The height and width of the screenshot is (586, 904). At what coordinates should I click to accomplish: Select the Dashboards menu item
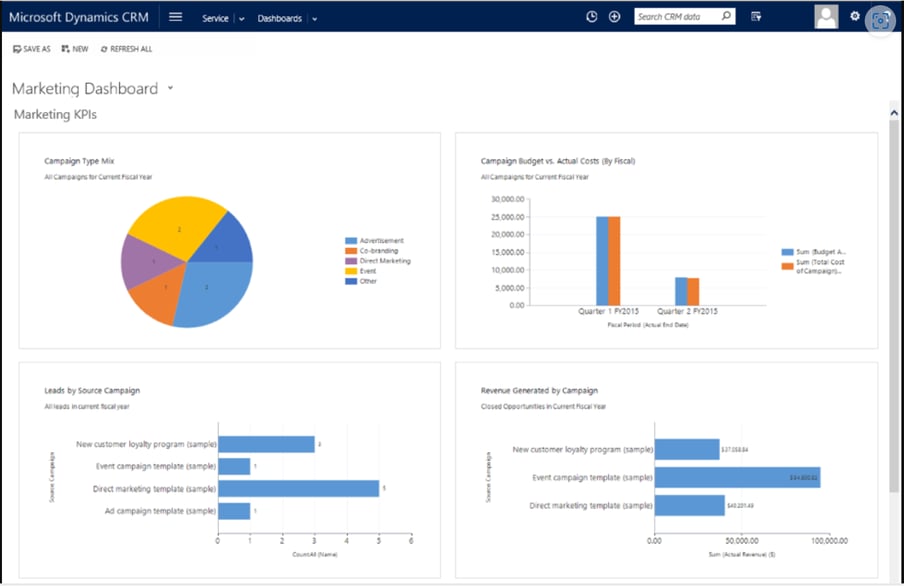pos(280,18)
